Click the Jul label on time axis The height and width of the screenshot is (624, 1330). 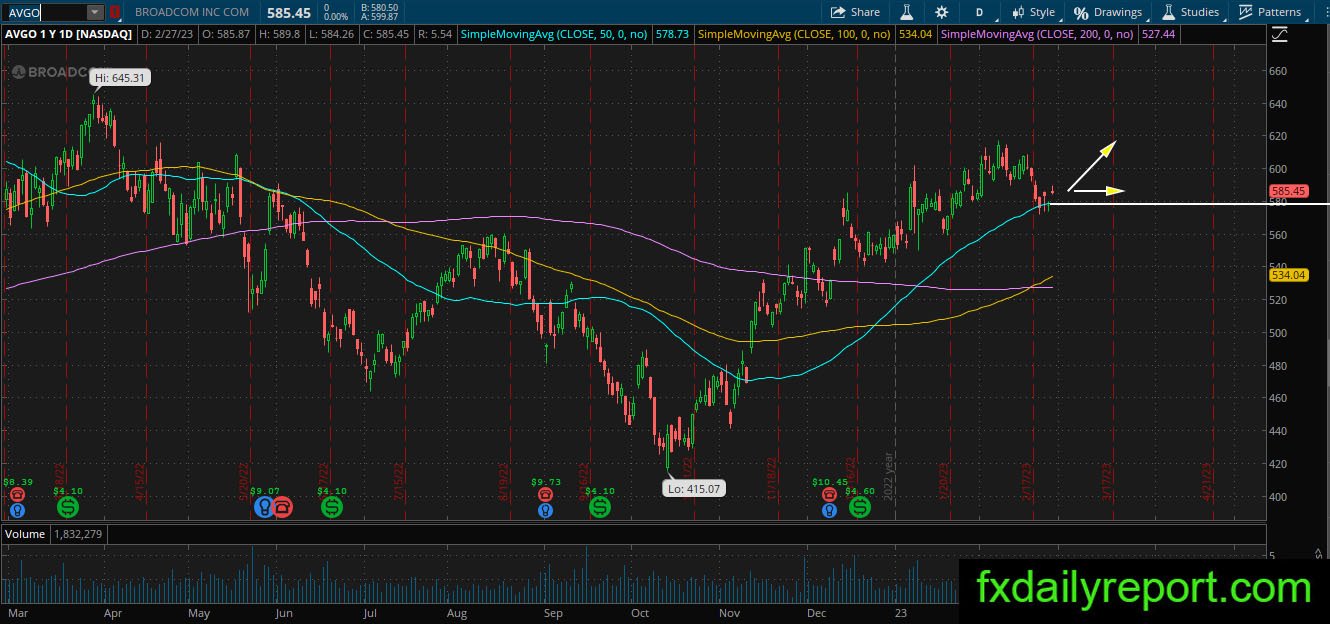coord(370,613)
